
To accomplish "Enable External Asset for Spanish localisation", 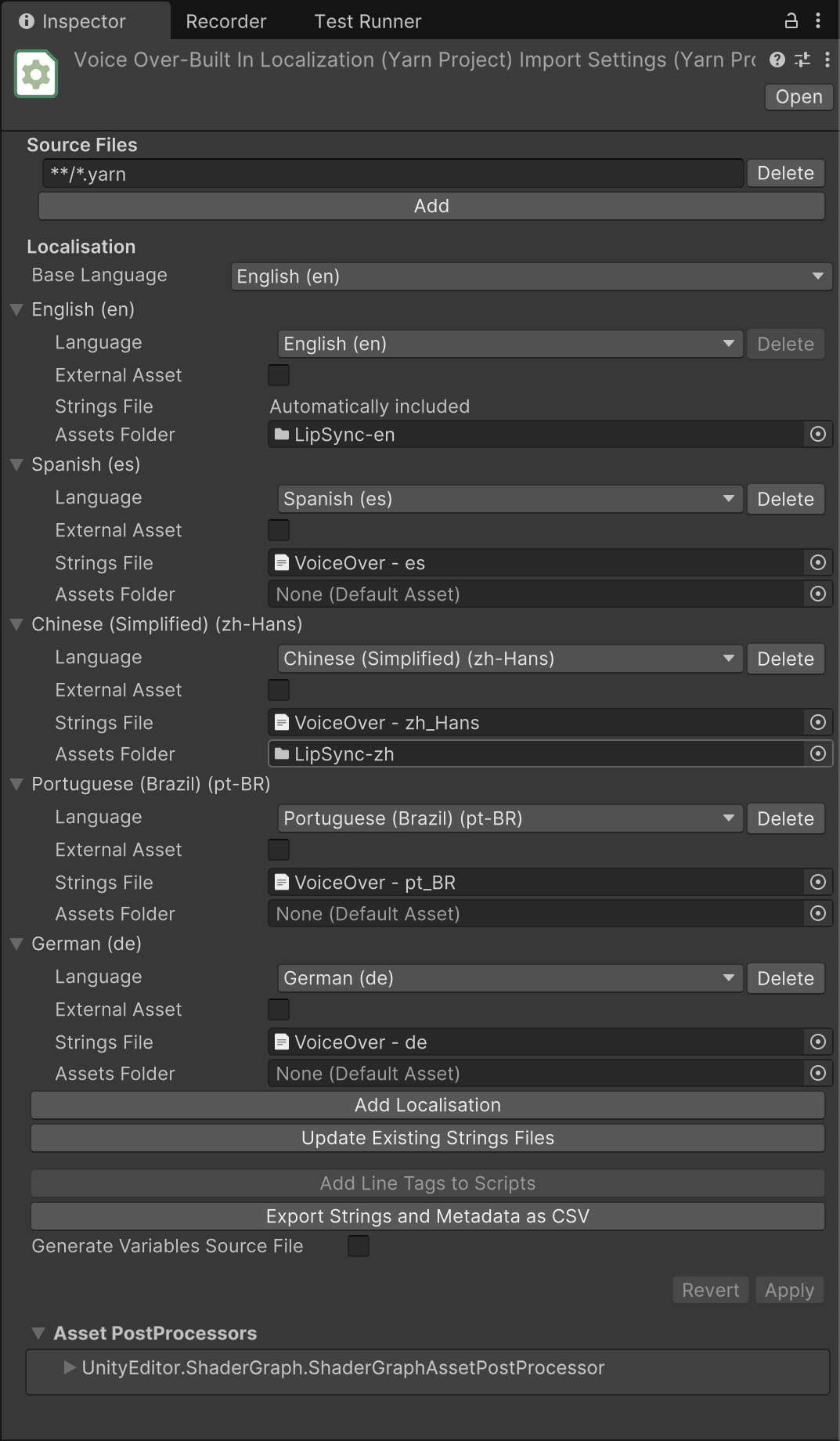I will [x=279, y=530].
